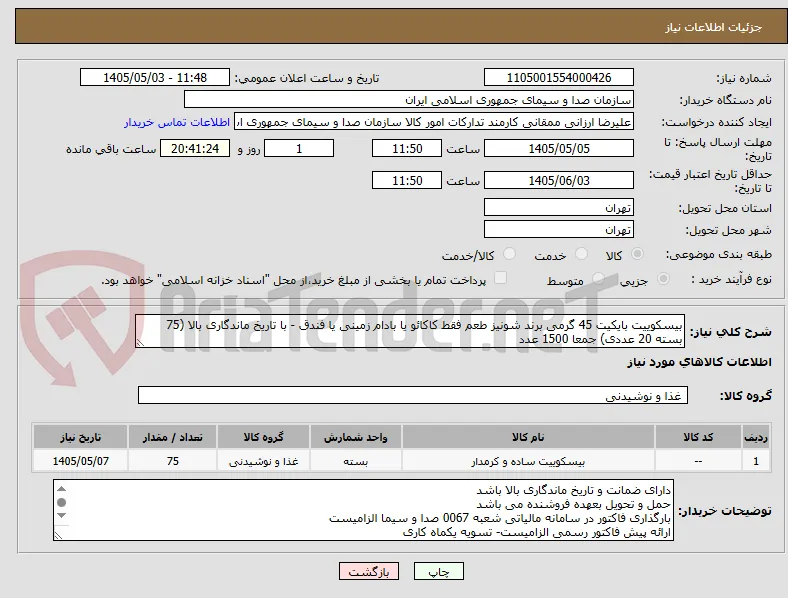Click delivery city field تهران
Viewport: 788px width, 598px height.
coord(558,229)
